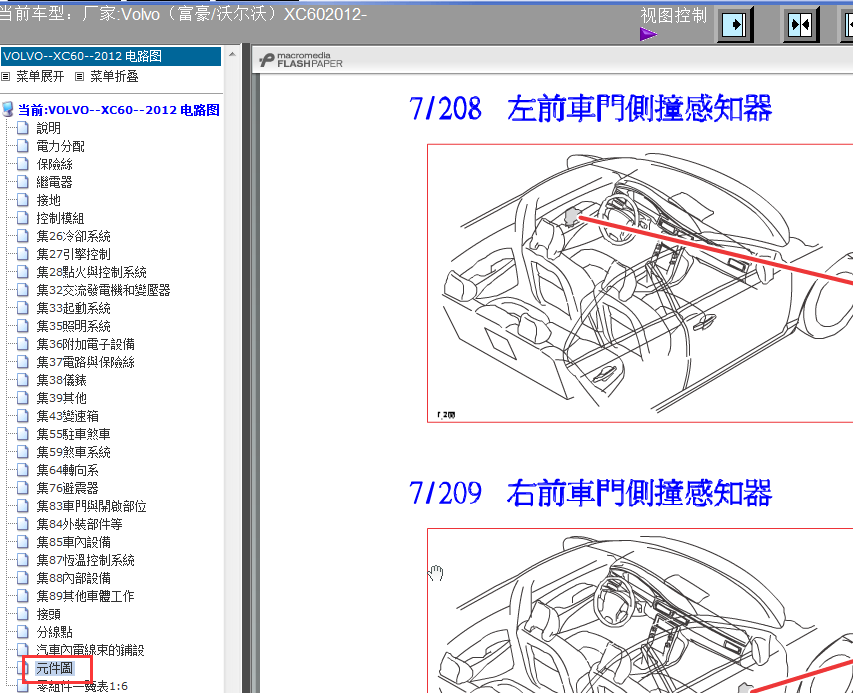Open 集87恆溫控制系統 in the tree
Viewport: 853px width, 693px height.
click(85, 560)
